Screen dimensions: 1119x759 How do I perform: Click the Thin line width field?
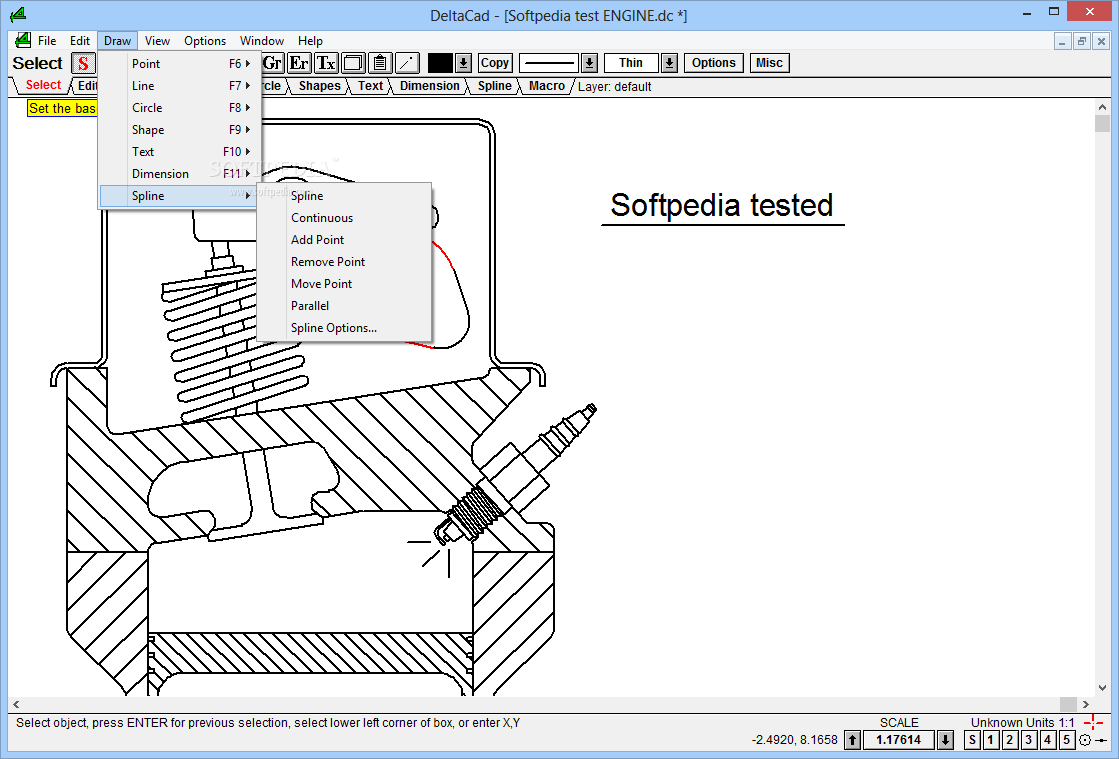click(631, 63)
